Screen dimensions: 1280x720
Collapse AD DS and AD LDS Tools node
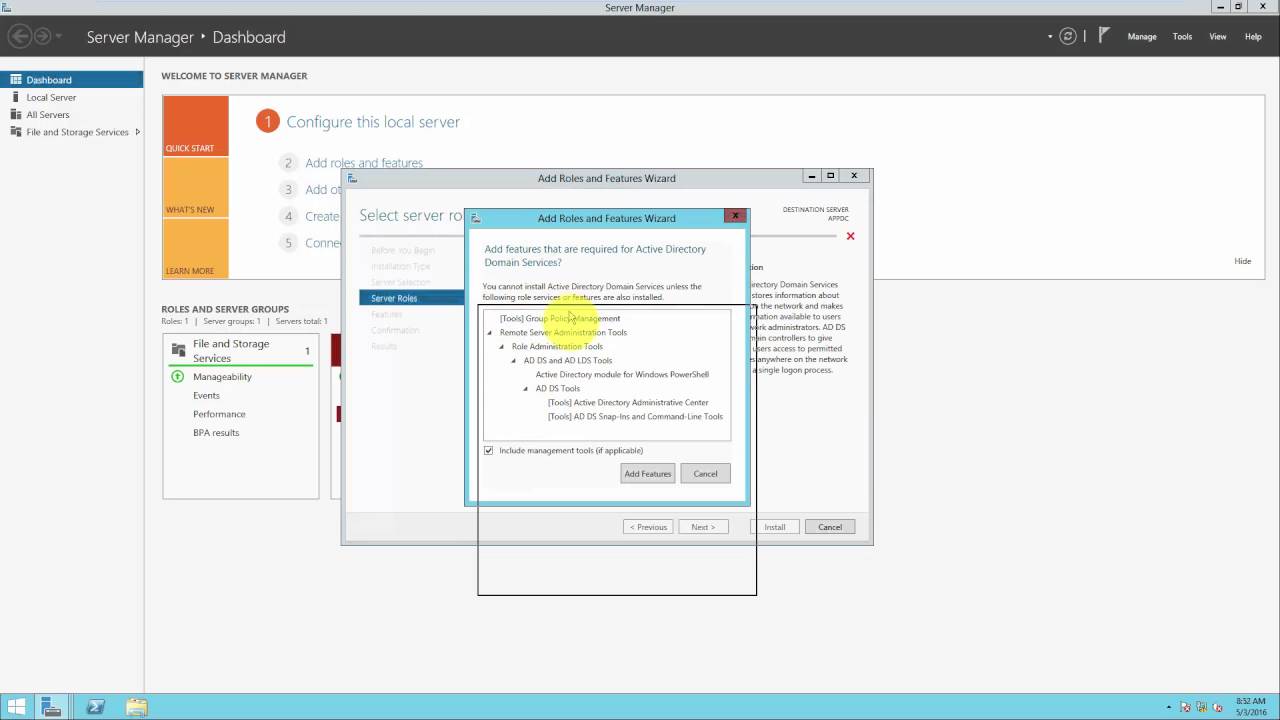[514, 361]
